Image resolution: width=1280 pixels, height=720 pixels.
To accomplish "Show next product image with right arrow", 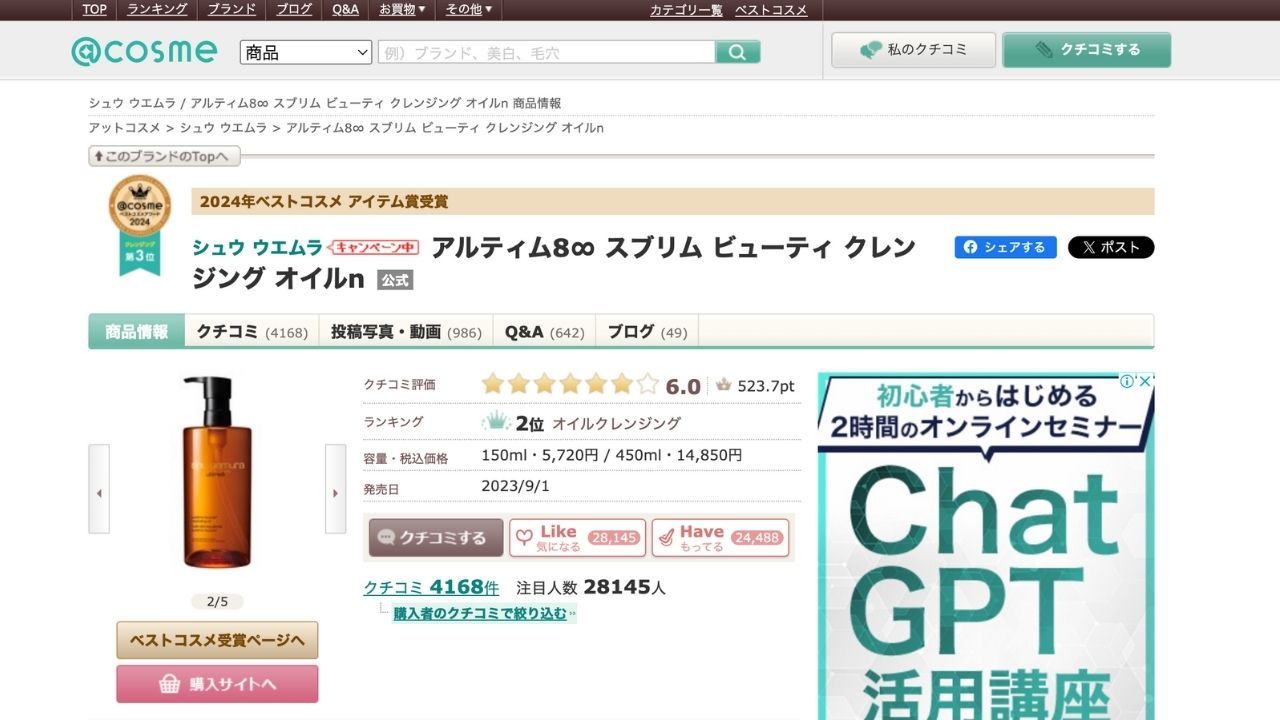I will [336, 489].
